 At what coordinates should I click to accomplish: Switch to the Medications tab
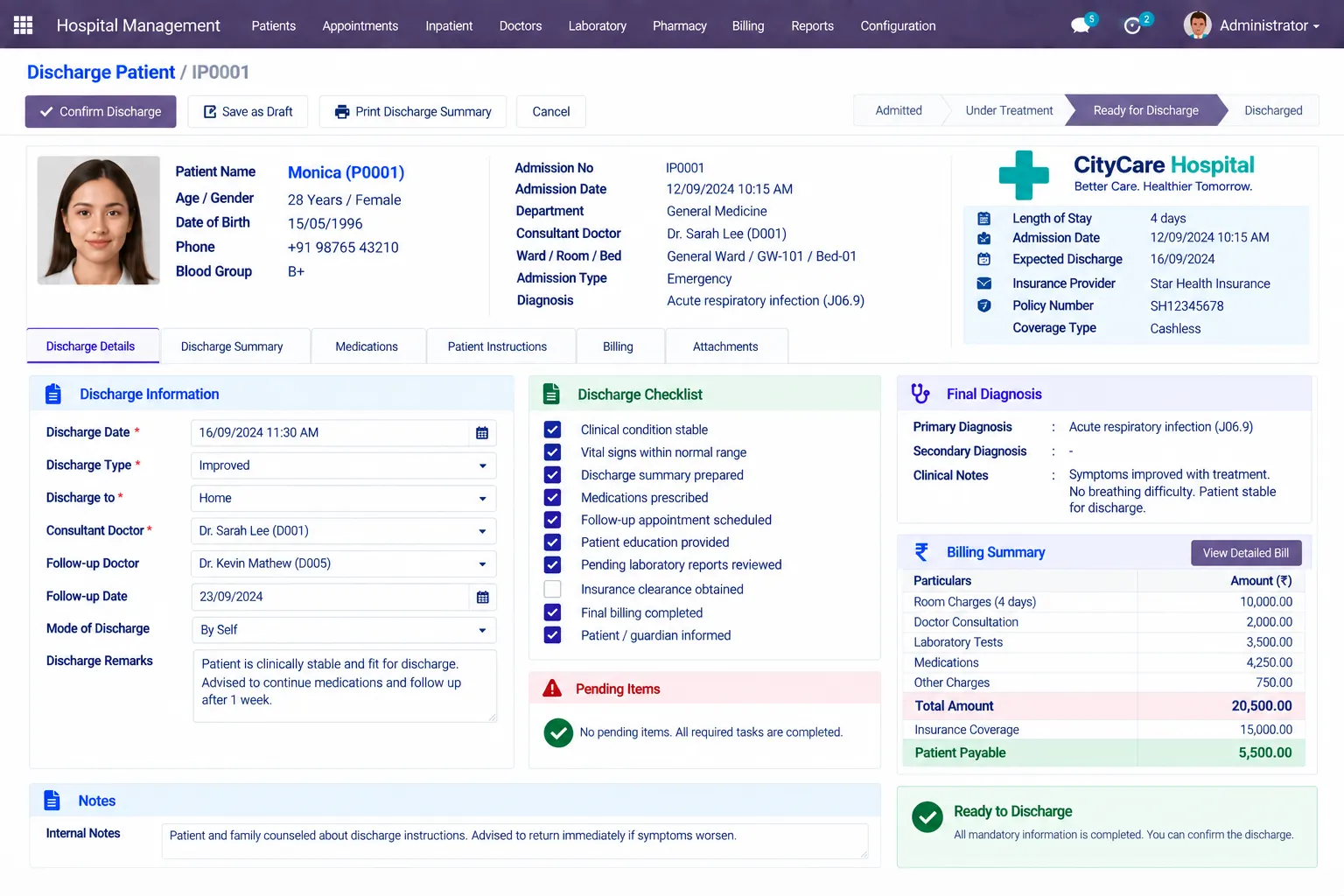367,346
